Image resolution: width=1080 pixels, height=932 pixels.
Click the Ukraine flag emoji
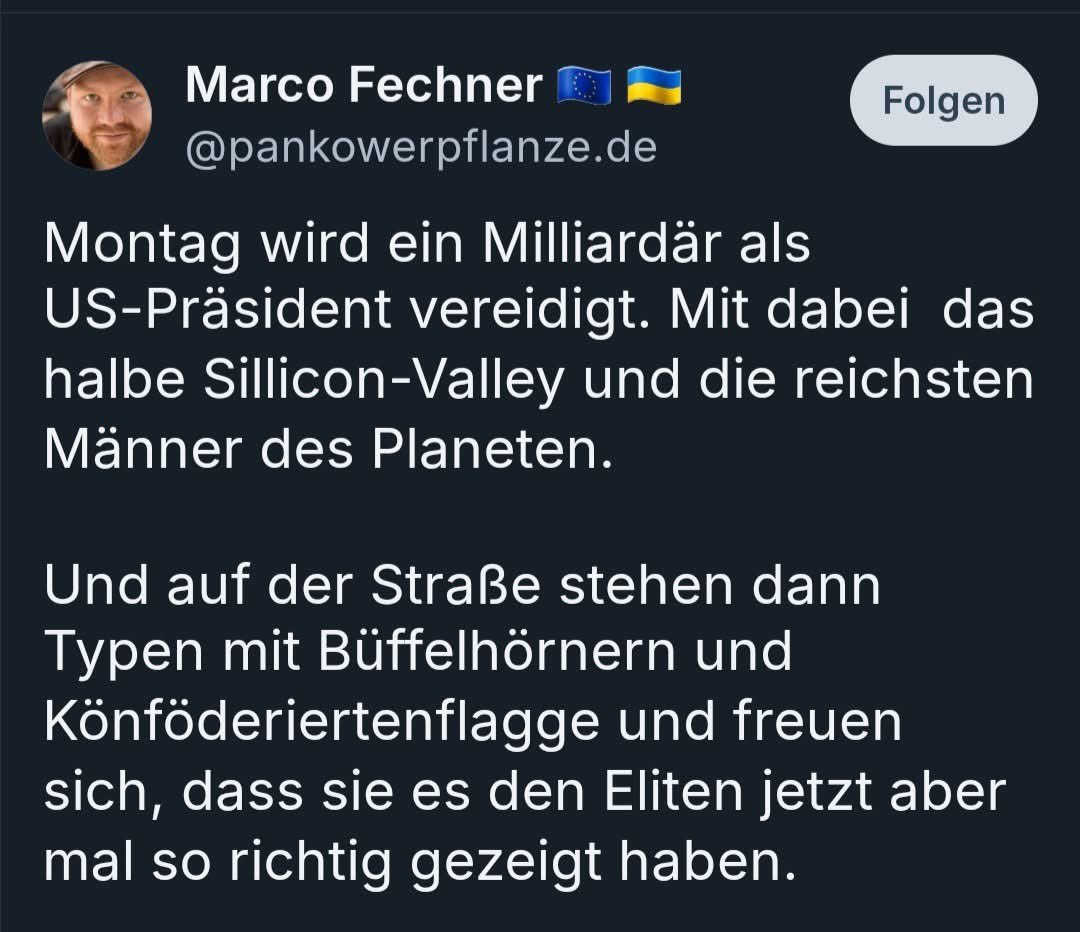coord(654,86)
